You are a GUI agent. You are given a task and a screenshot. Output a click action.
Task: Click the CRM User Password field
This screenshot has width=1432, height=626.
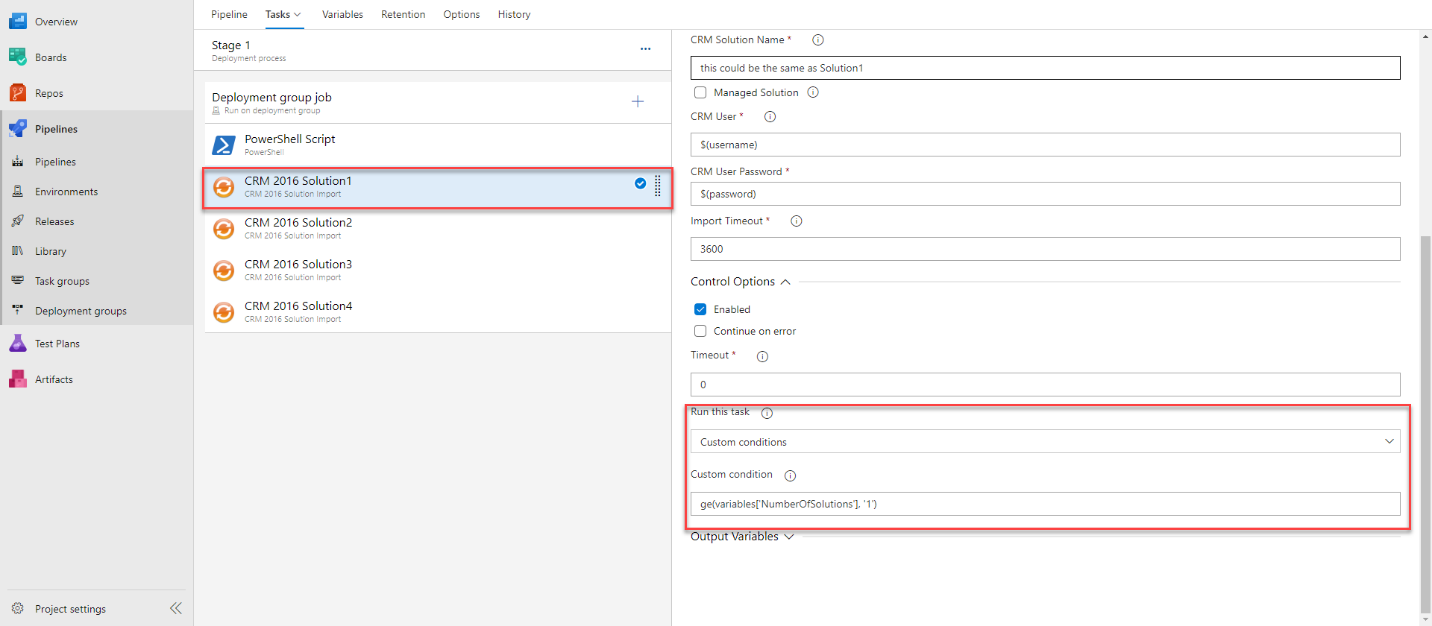click(x=1045, y=193)
